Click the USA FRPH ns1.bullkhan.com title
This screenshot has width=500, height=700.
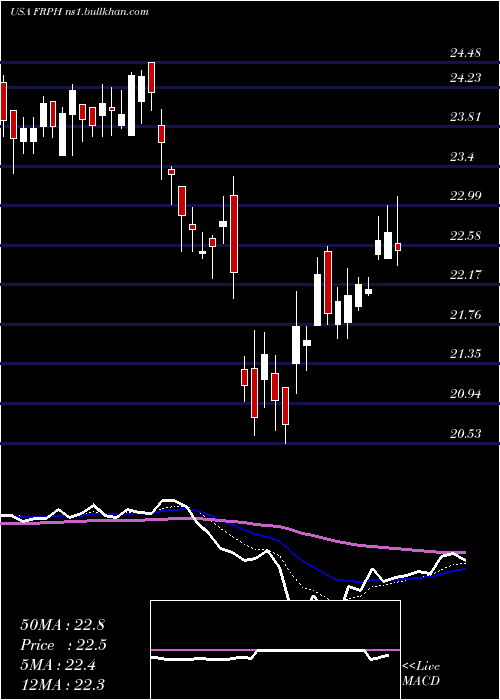[x=79, y=12]
